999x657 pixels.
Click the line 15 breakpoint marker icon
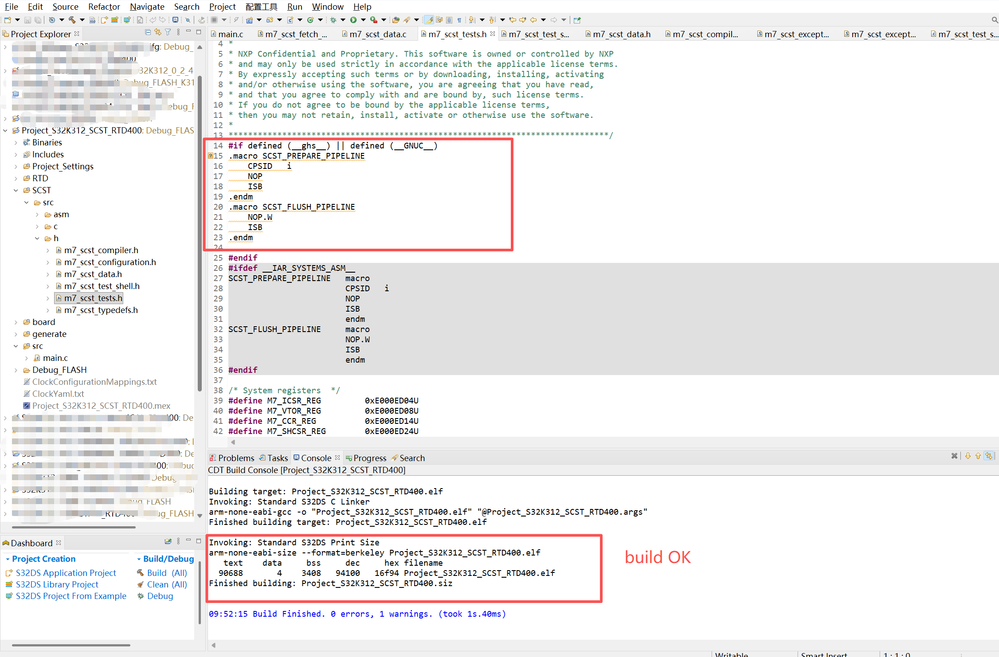[x=210, y=156]
